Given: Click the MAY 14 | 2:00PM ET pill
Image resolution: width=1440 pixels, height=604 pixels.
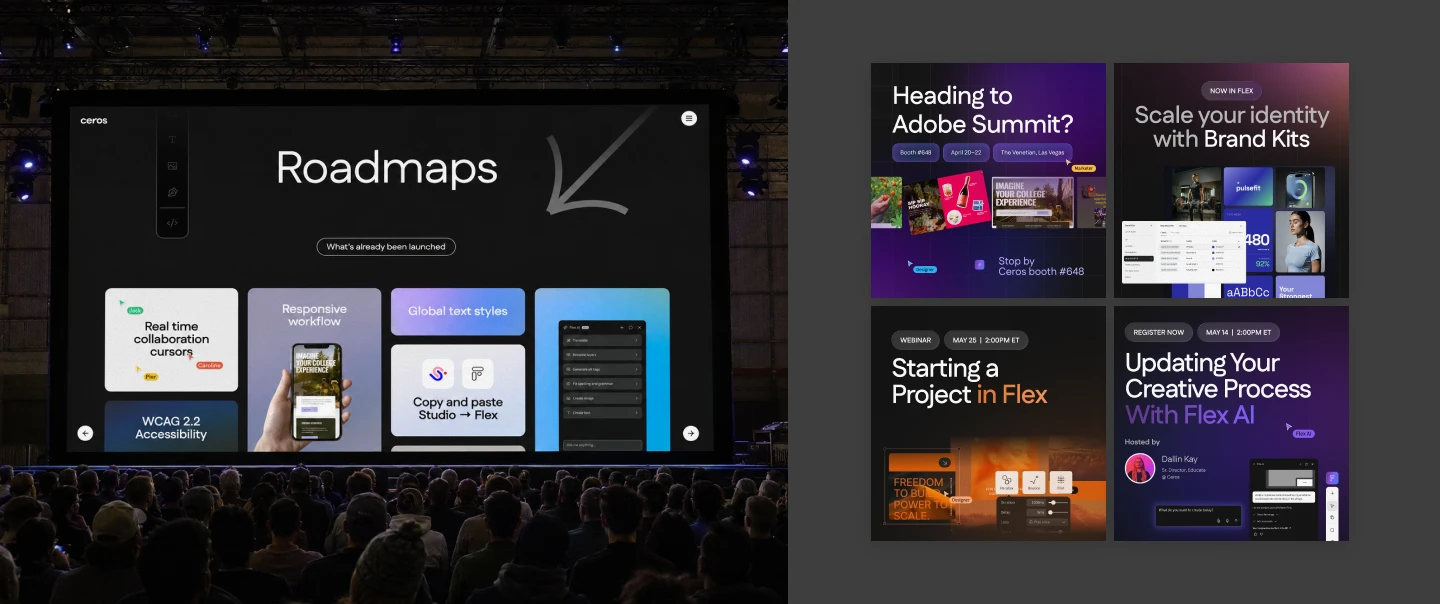Looking at the screenshot, I should click(x=1237, y=332).
